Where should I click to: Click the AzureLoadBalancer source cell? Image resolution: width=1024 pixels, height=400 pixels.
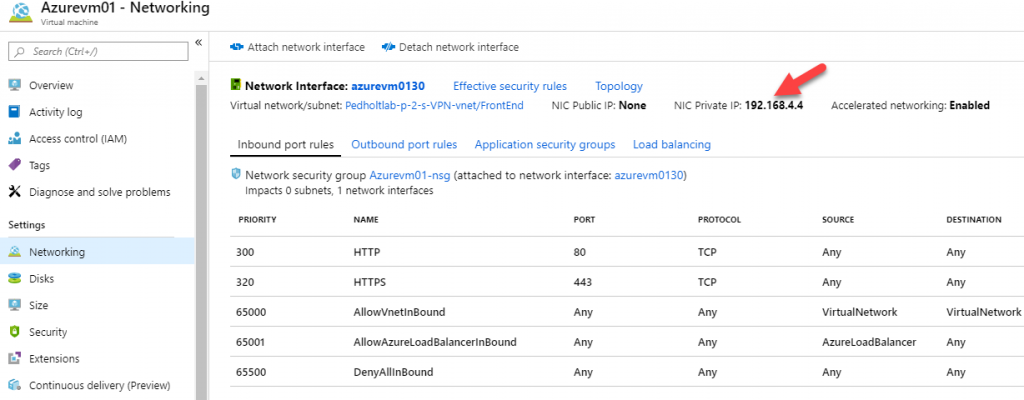(869, 342)
